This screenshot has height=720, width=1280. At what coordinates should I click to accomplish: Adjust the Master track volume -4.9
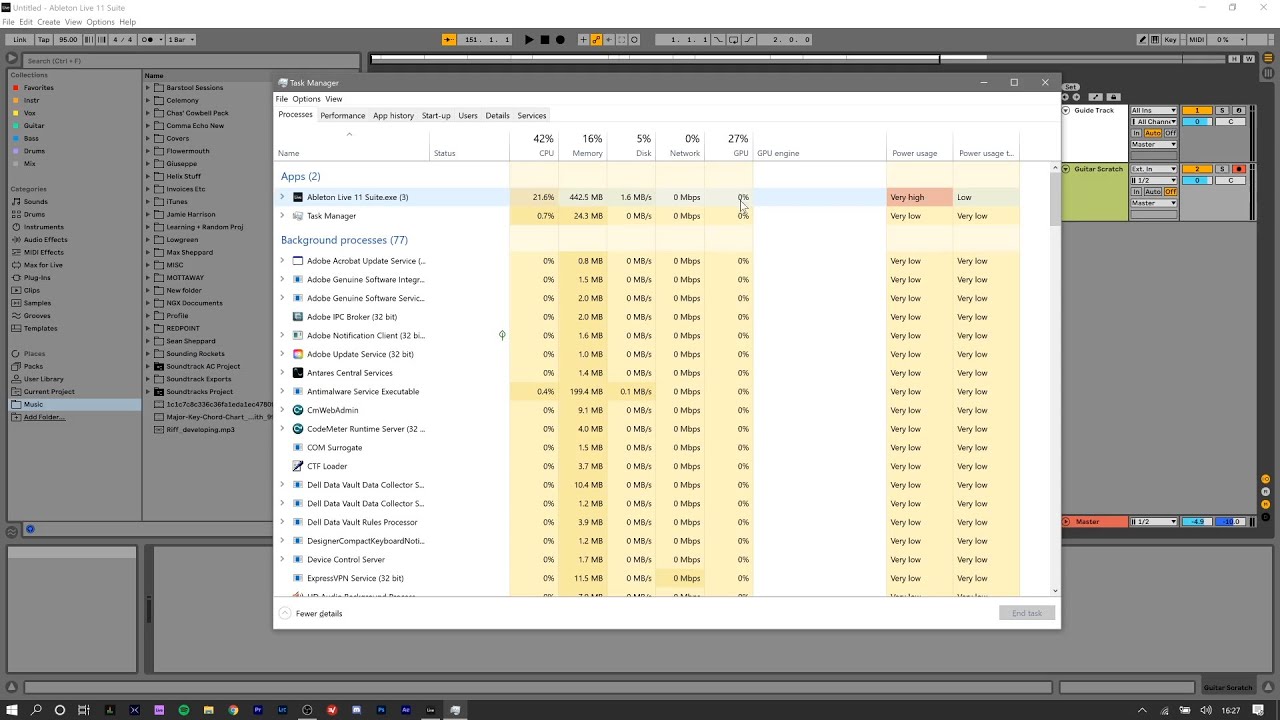coord(1199,522)
